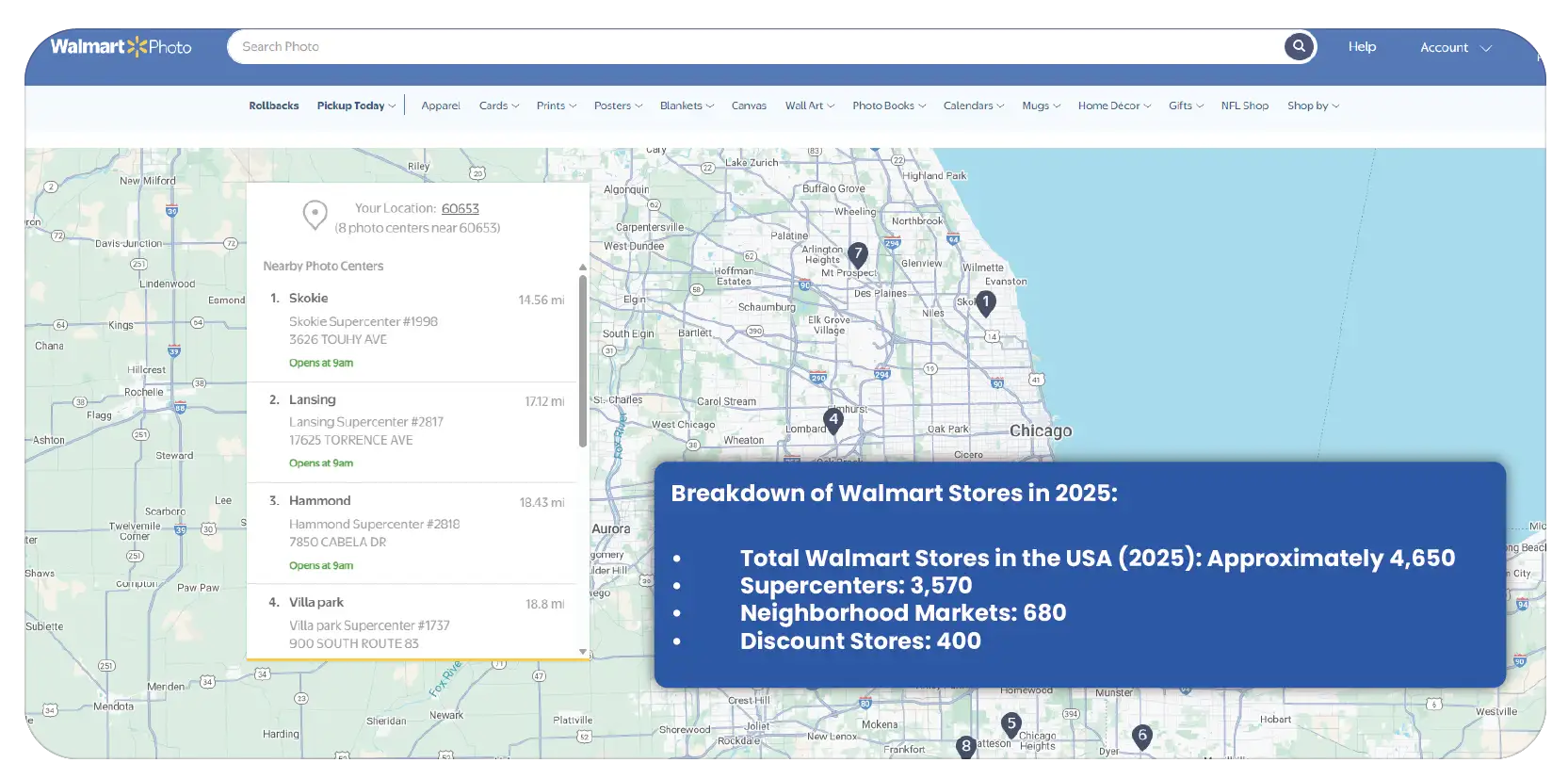Click the Search Photo input field
This screenshot has width=1568, height=779.
[756, 46]
